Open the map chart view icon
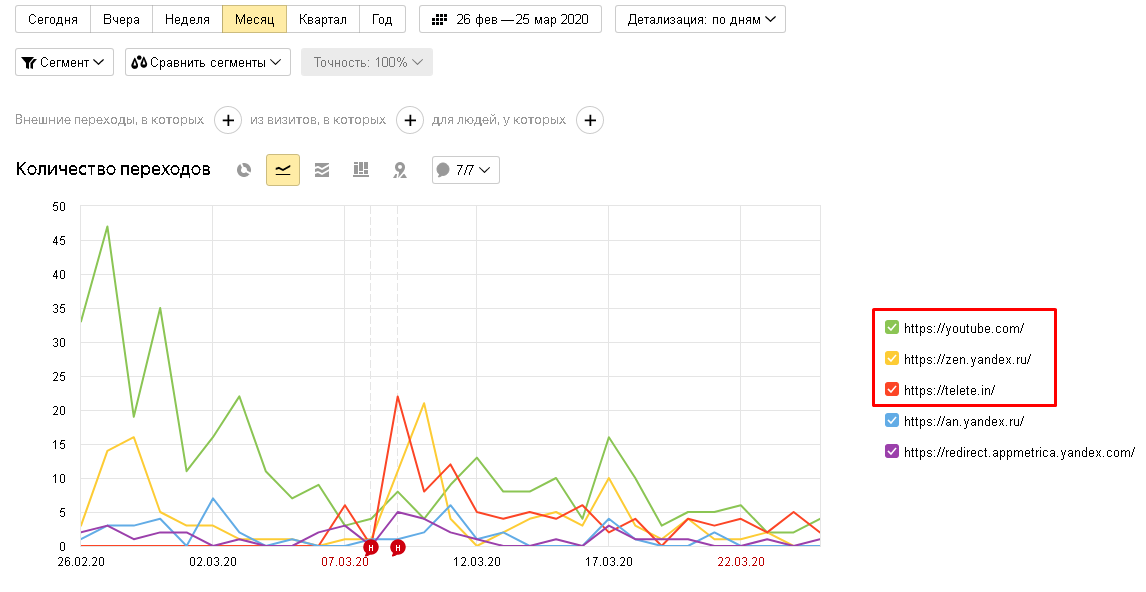The image size is (1146, 592). click(400, 170)
